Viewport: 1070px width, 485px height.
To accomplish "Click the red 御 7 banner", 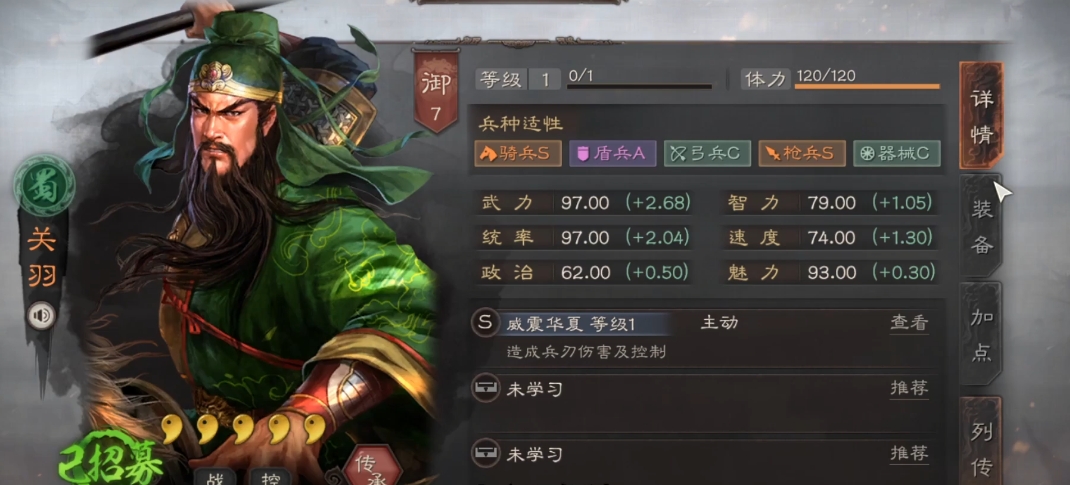I will [x=436, y=92].
